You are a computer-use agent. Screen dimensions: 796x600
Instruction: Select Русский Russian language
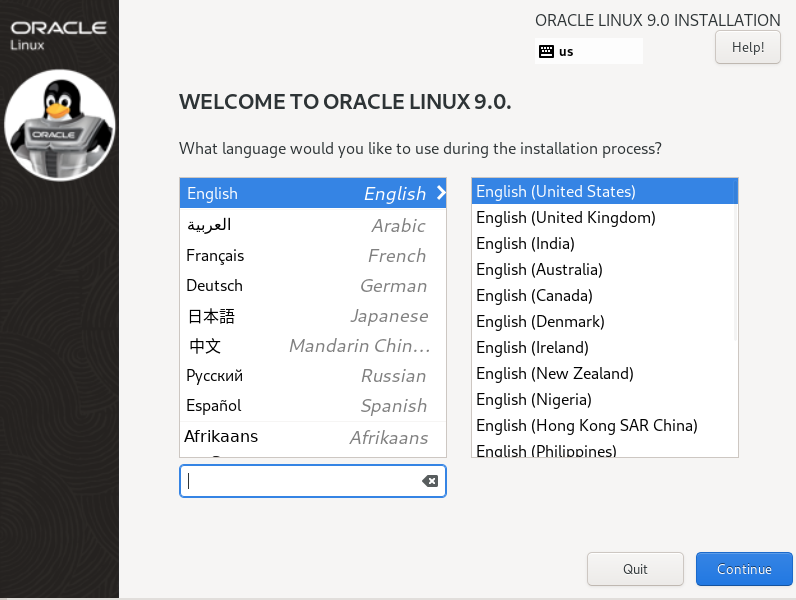pos(313,376)
